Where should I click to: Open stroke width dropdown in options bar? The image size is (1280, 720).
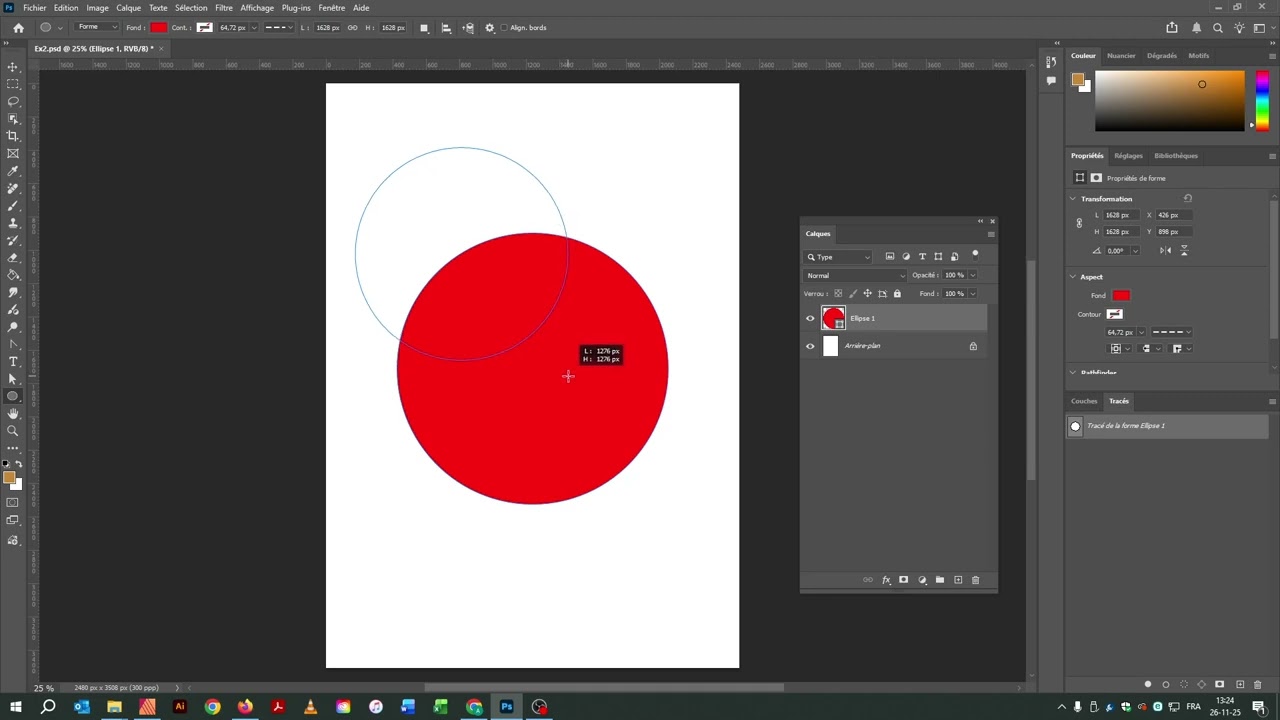(x=252, y=28)
